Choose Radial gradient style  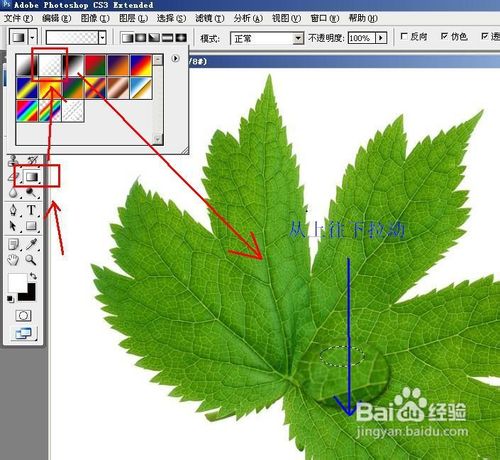(x=141, y=38)
